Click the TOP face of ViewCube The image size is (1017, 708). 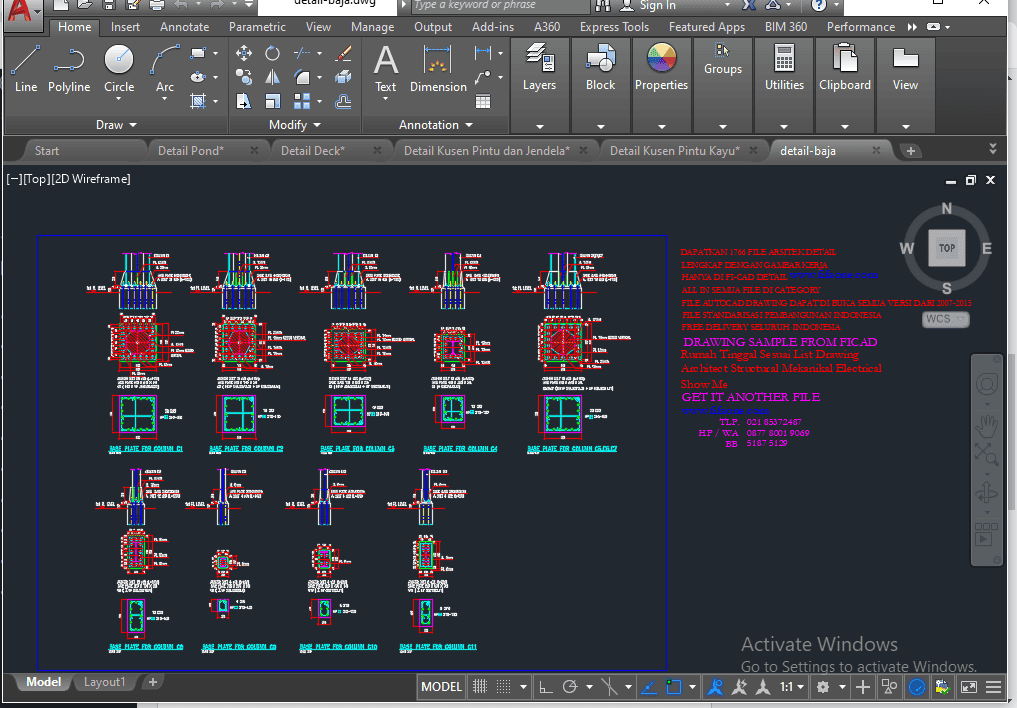tap(946, 248)
